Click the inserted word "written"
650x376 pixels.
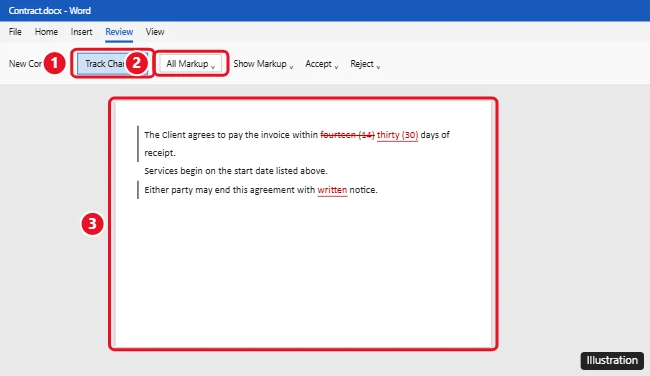pyautogui.click(x=332, y=190)
